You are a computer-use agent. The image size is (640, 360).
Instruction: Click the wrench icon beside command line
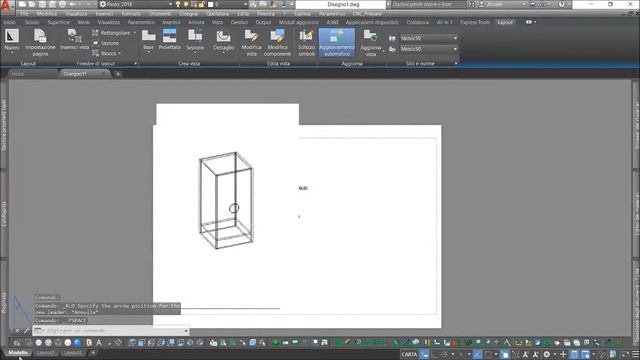(x=27, y=331)
